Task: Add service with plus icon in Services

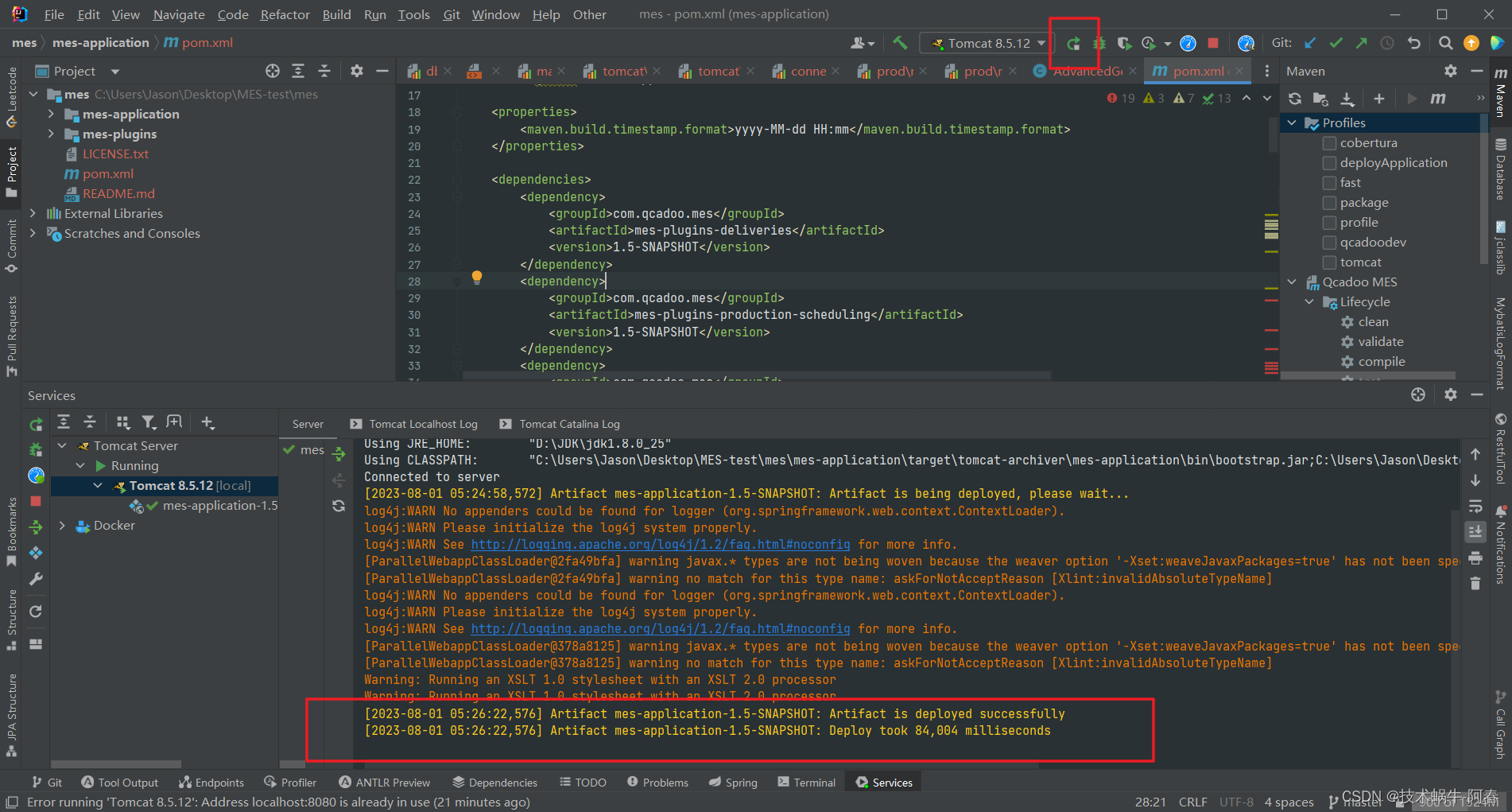Action: [x=207, y=422]
